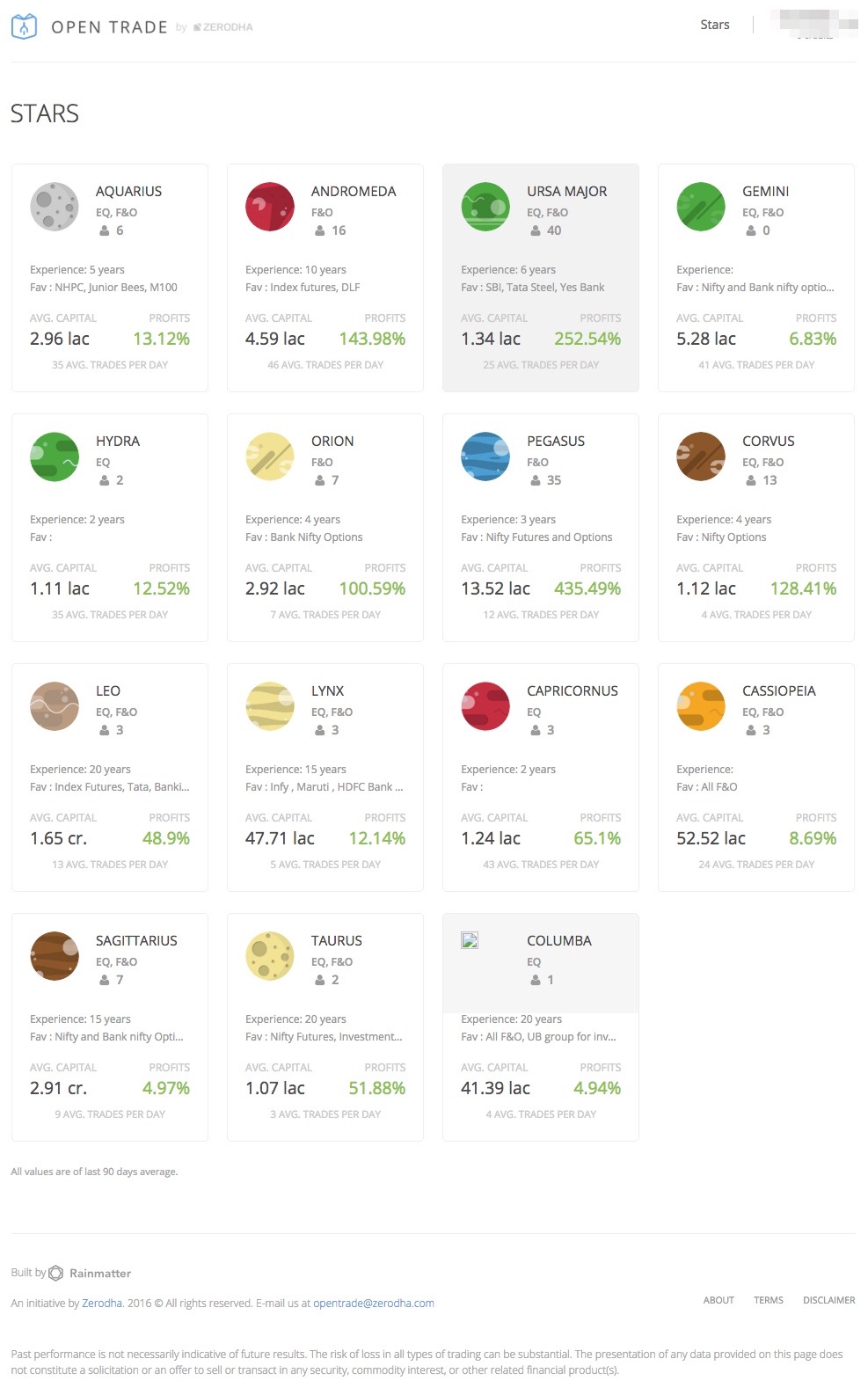Viewport: 868px width, 1395px height.
Task: Click the broken Columba image icon
Action: [470, 940]
